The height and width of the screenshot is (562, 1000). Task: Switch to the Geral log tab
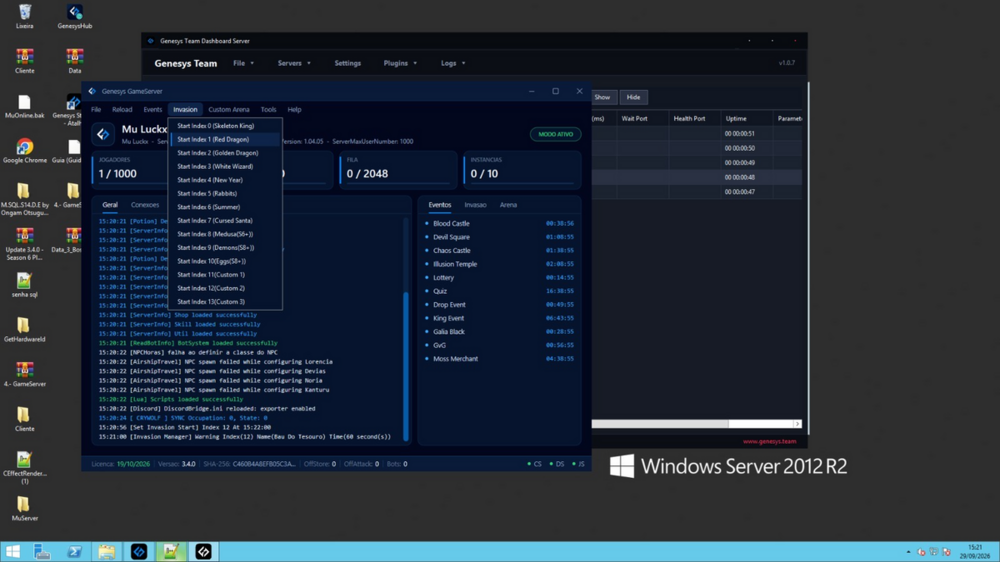pos(110,205)
